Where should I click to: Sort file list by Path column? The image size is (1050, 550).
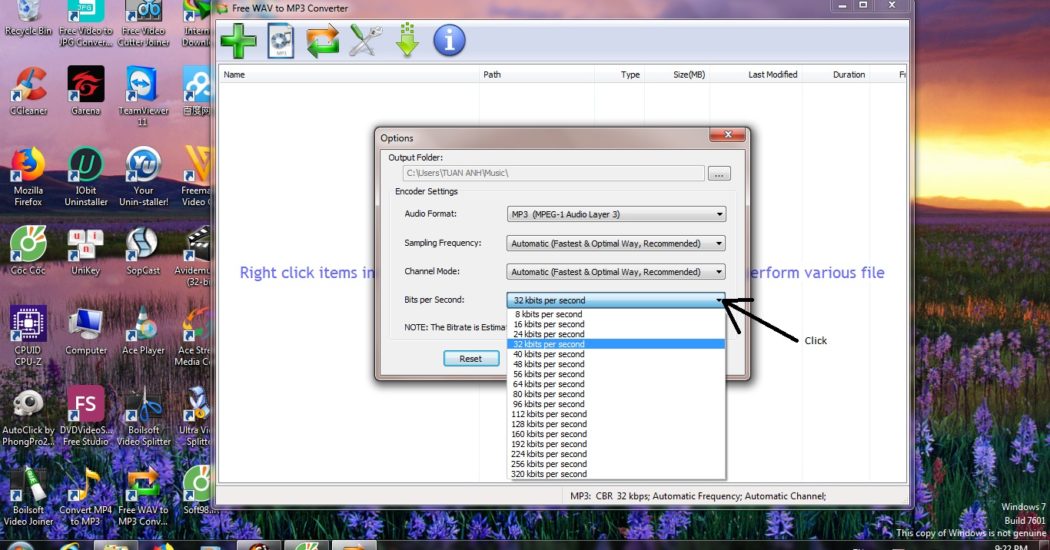click(537, 75)
